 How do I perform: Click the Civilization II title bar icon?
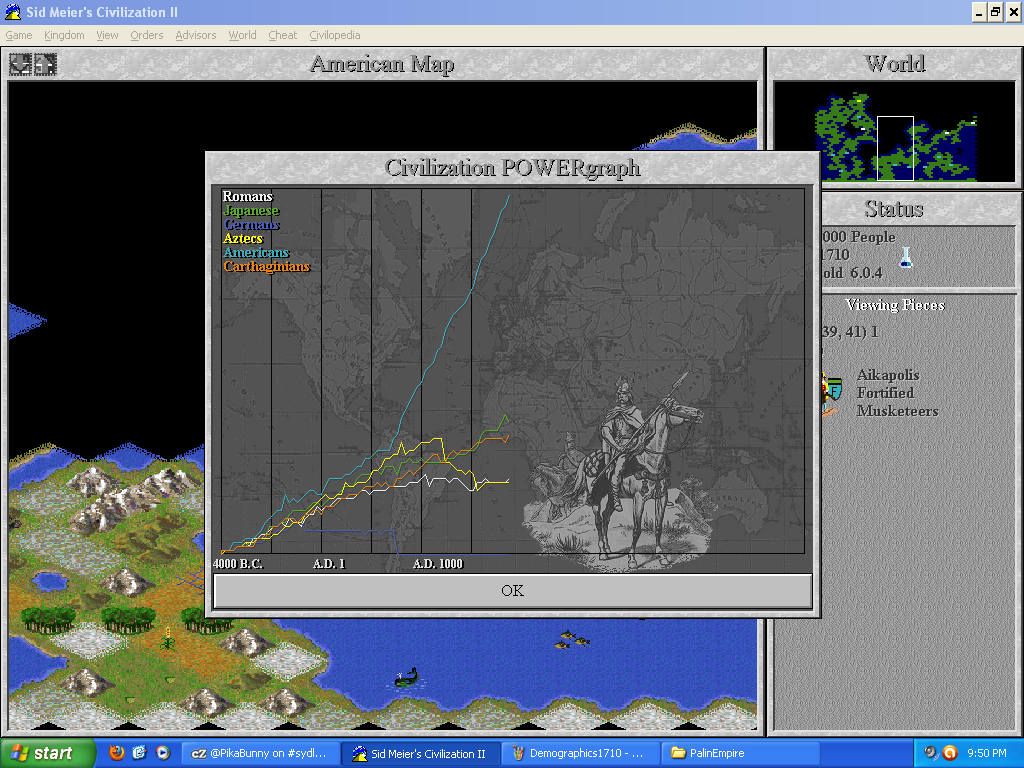tap(12, 12)
